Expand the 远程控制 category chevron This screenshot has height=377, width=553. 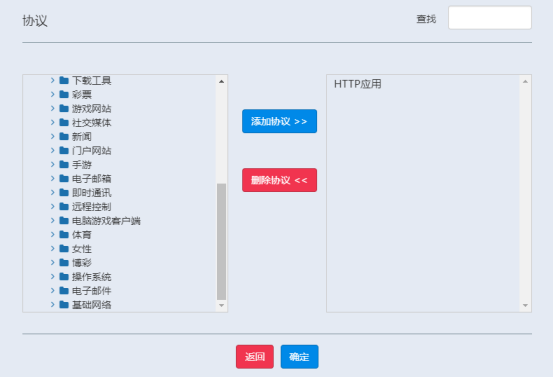(x=53, y=206)
